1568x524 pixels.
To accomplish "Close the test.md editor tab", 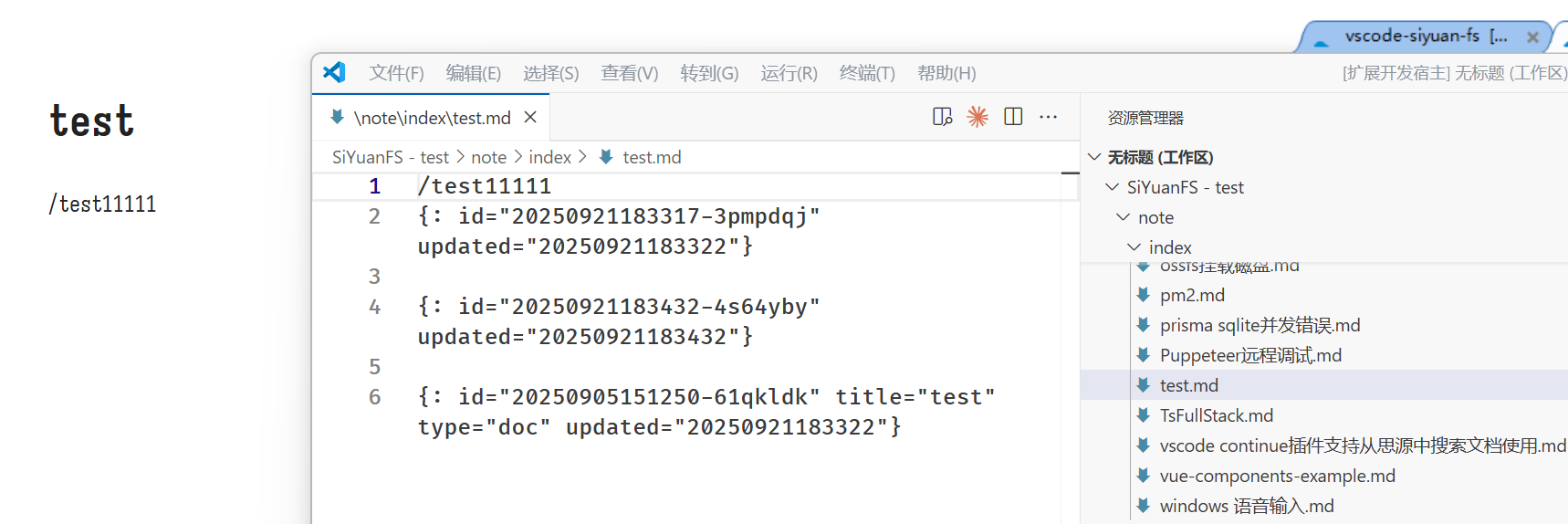I will [x=530, y=118].
